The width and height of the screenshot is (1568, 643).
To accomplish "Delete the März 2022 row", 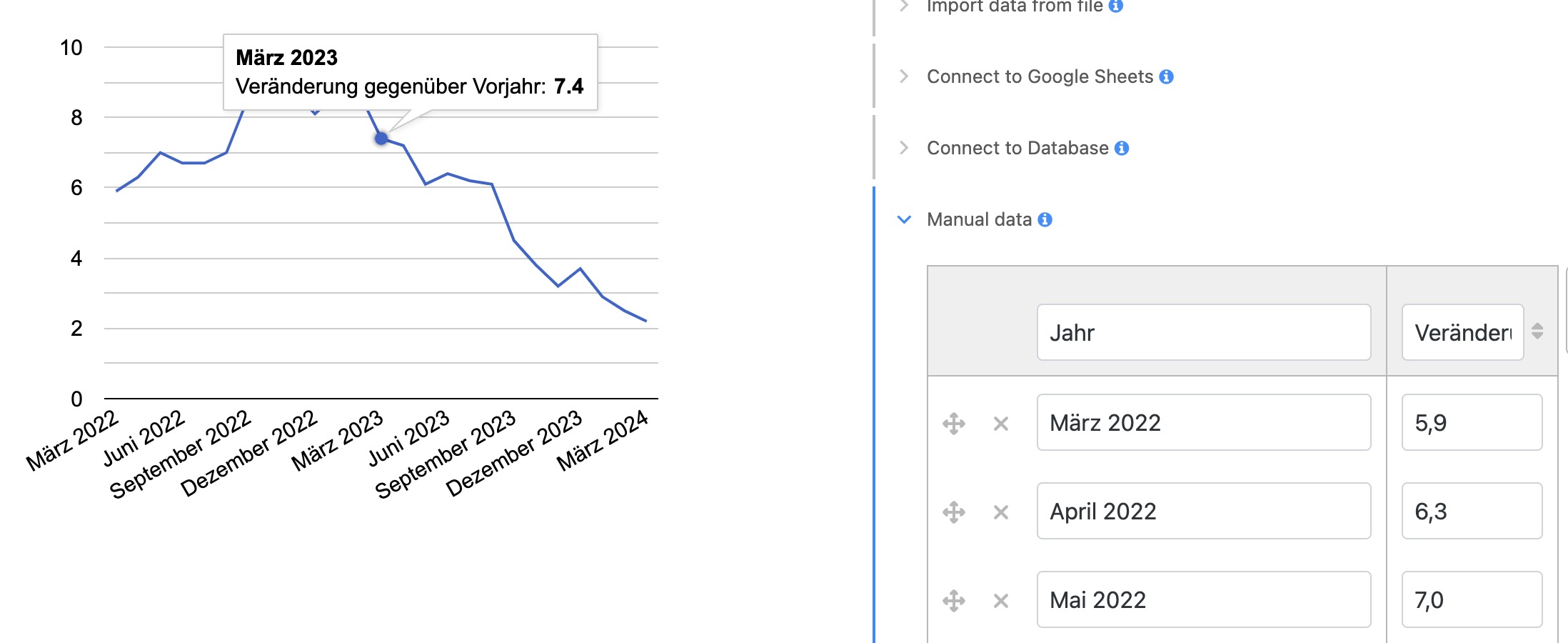I will (1001, 424).
